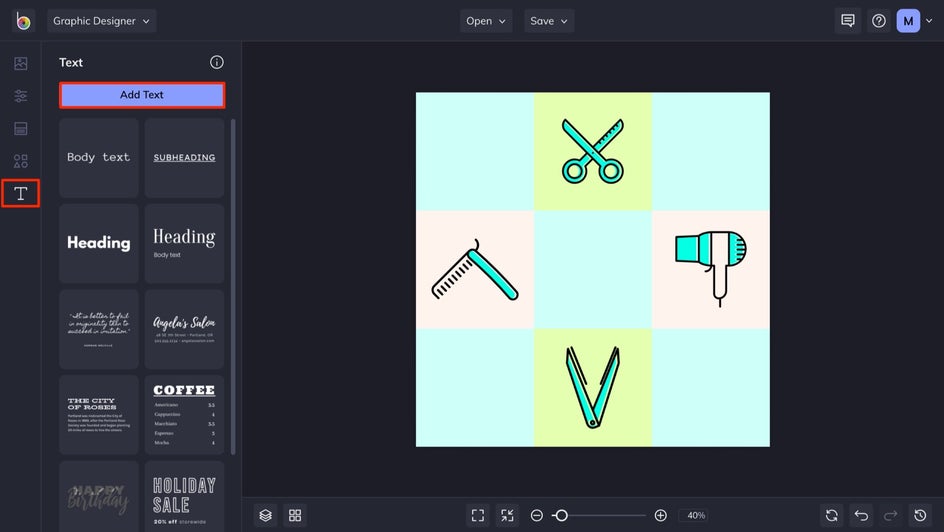Click the M user avatar
Image resolution: width=944 pixels, height=532 pixels.
908,21
